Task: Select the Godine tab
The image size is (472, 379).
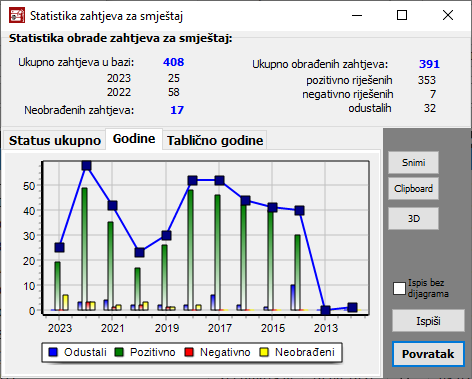Action: click(x=134, y=139)
